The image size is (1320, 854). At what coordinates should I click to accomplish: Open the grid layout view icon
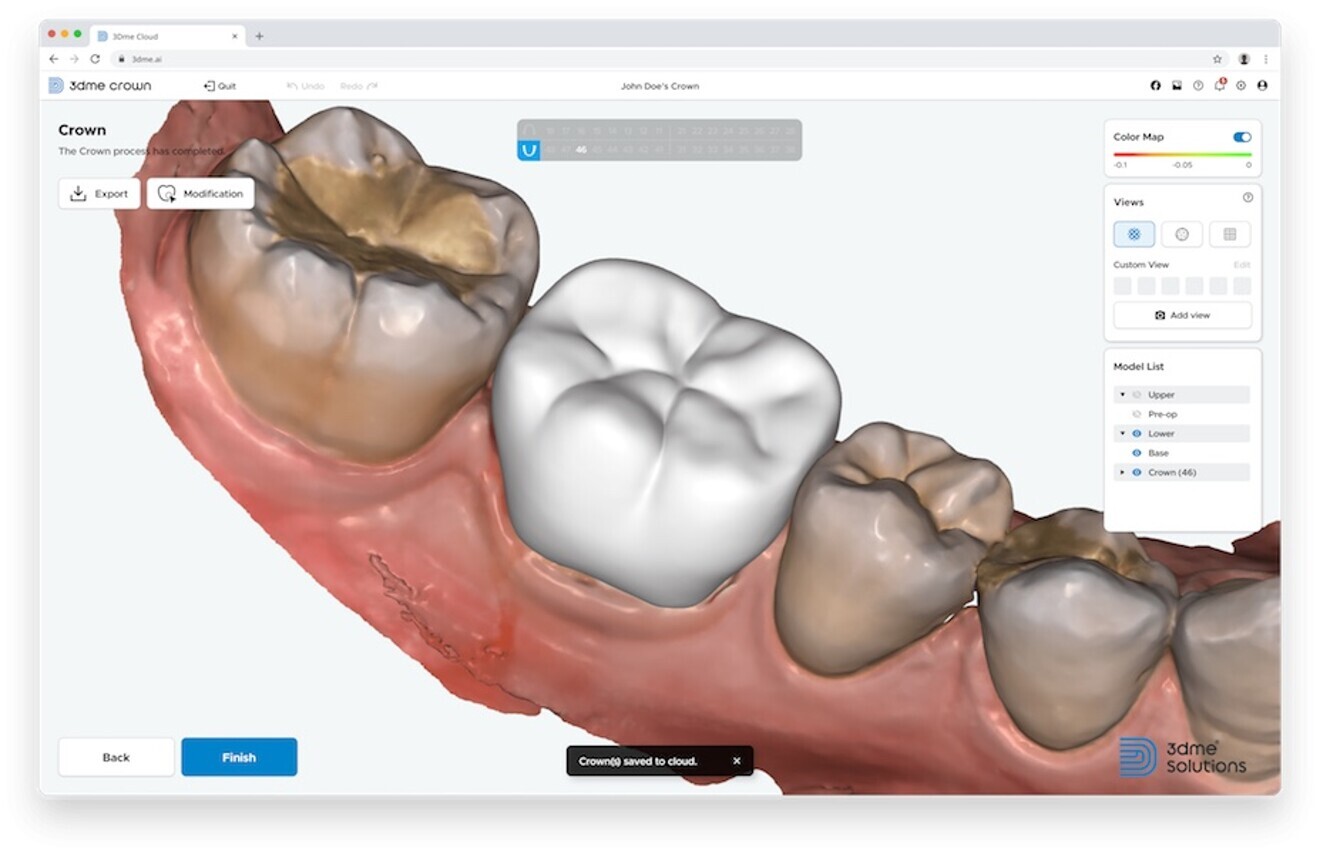(x=1230, y=233)
